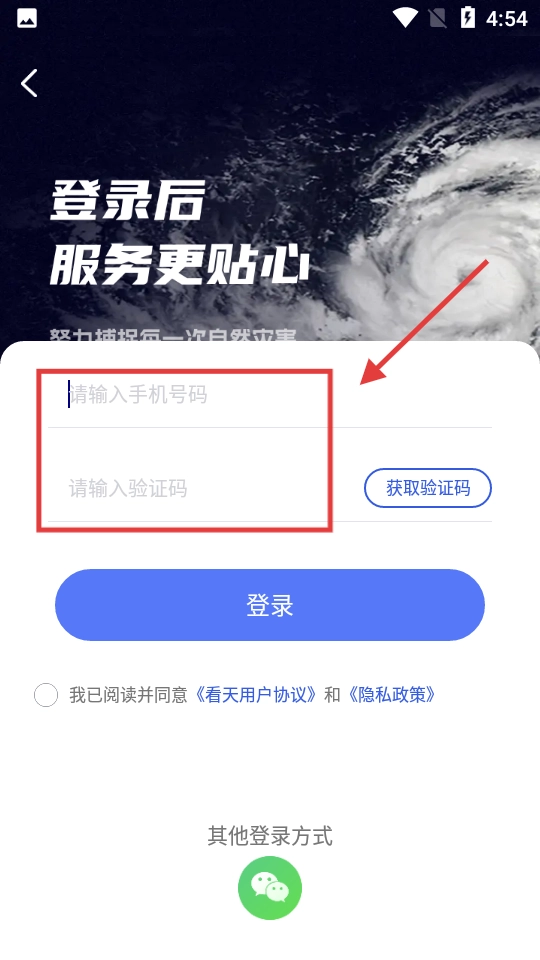Focus the 请输入手机号码 phone number field
The width and height of the screenshot is (540, 960).
point(270,395)
